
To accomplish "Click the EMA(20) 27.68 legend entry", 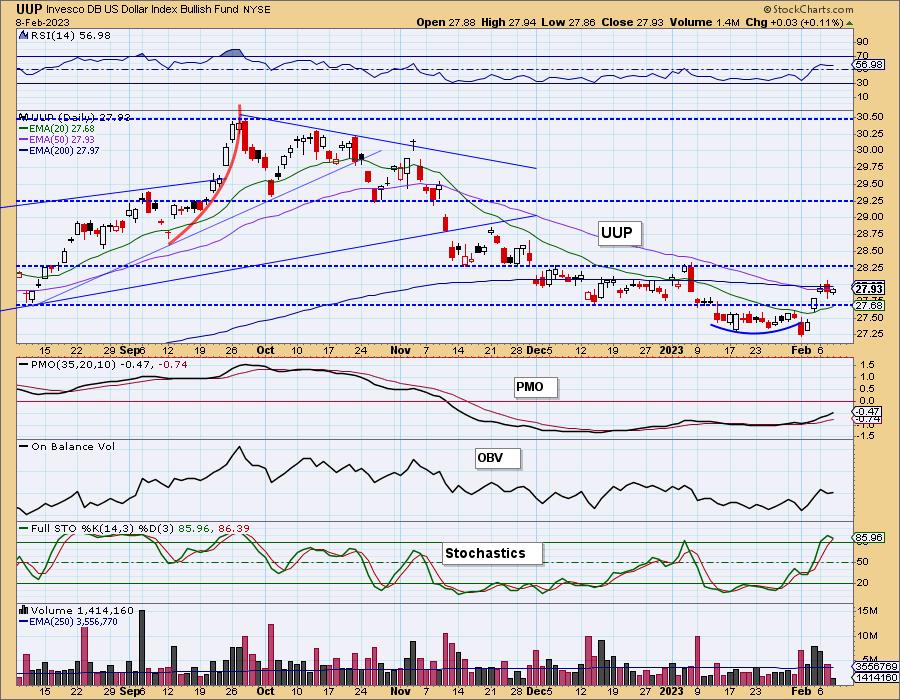I will tap(61, 129).
